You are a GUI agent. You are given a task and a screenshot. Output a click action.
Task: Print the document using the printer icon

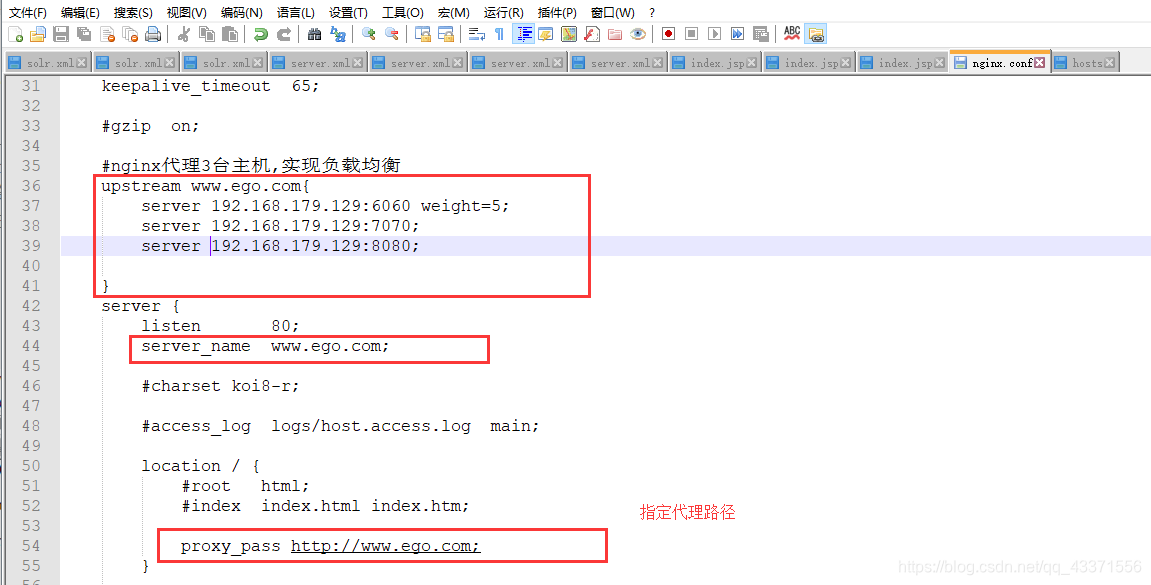coord(153,34)
